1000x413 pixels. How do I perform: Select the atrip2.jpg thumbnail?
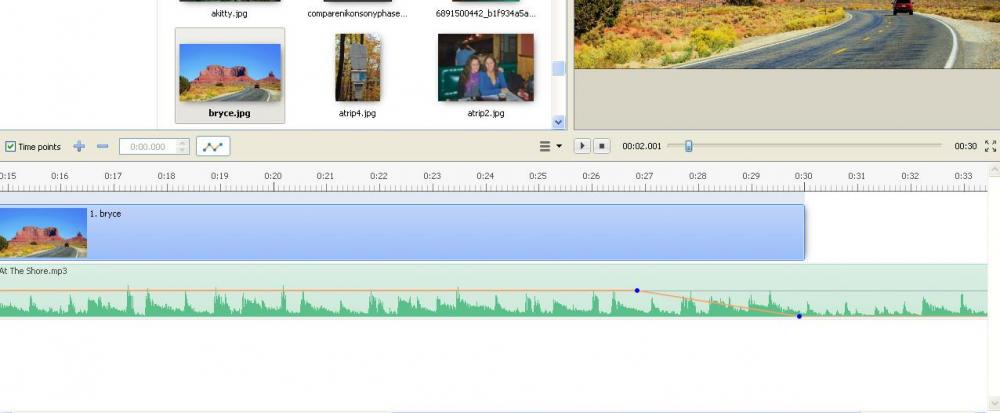[485, 68]
